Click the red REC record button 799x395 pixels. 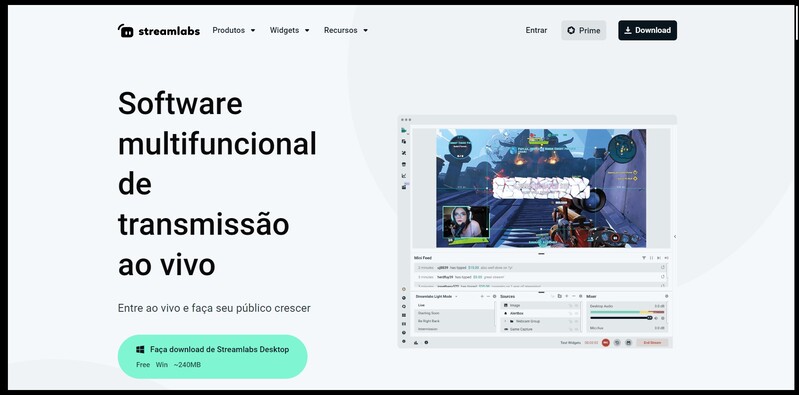coord(606,343)
